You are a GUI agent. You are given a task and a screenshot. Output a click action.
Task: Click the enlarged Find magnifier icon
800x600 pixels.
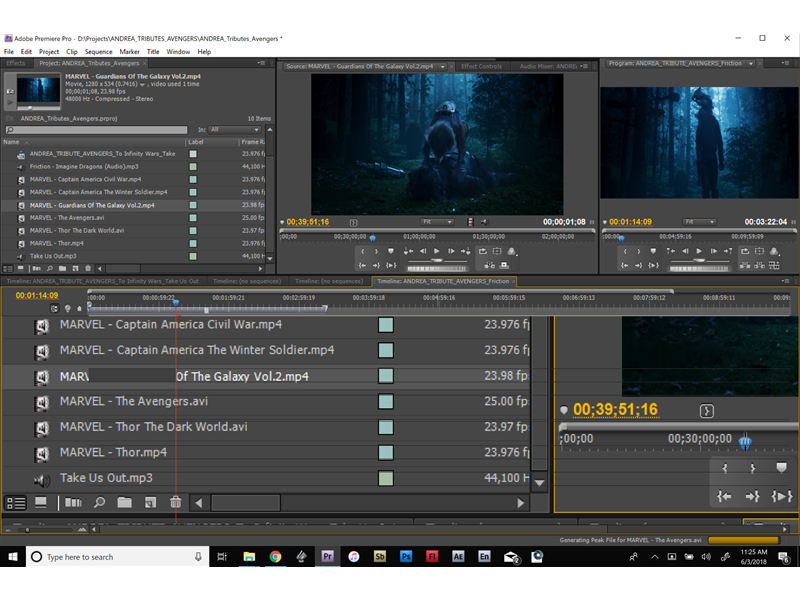(99, 503)
